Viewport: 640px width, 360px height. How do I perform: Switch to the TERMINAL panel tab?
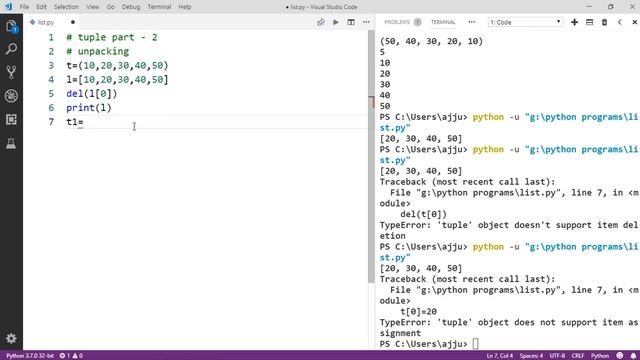point(443,22)
